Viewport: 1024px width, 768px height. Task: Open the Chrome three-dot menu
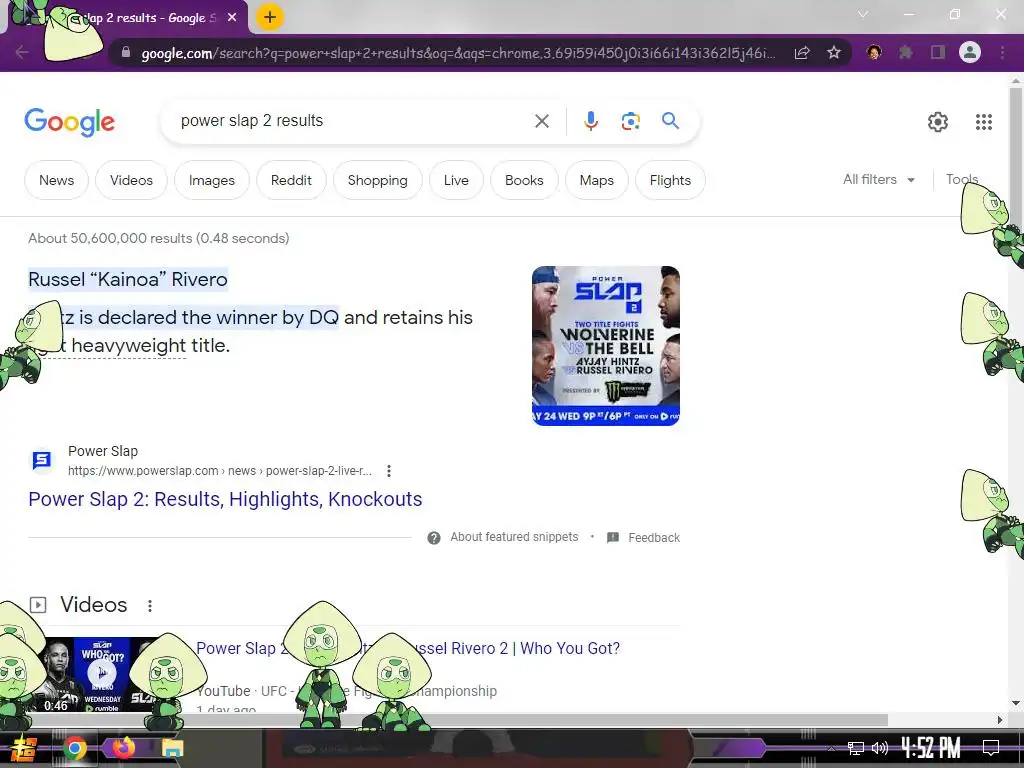click(x=1002, y=52)
